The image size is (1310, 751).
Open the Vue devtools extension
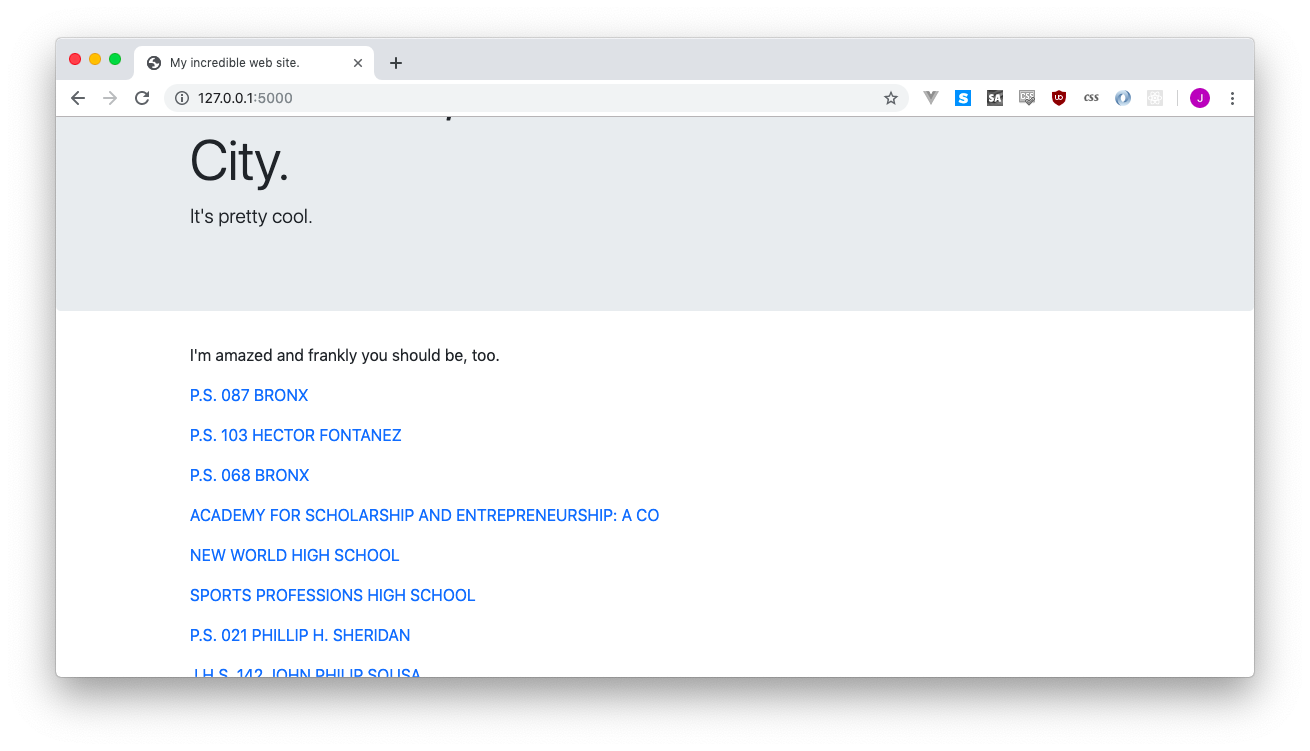click(x=931, y=98)
